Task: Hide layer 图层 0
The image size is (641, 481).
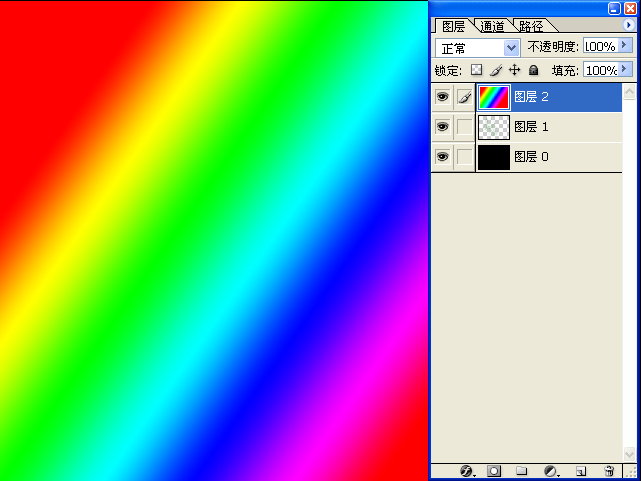Action: coord(442,157)
